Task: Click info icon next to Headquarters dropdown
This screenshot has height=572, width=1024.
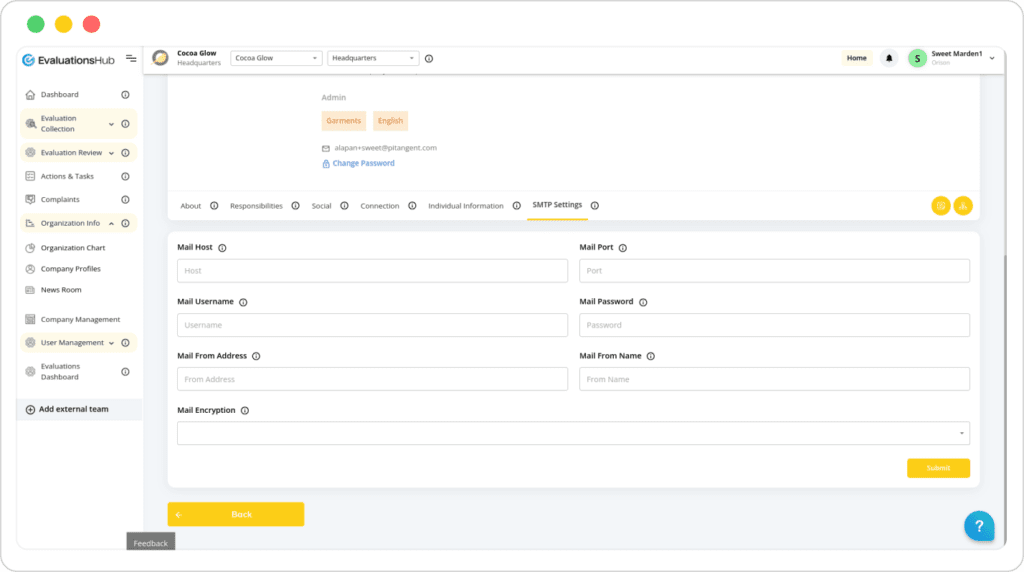Action: pyautogui.click(x=429, y=59)
